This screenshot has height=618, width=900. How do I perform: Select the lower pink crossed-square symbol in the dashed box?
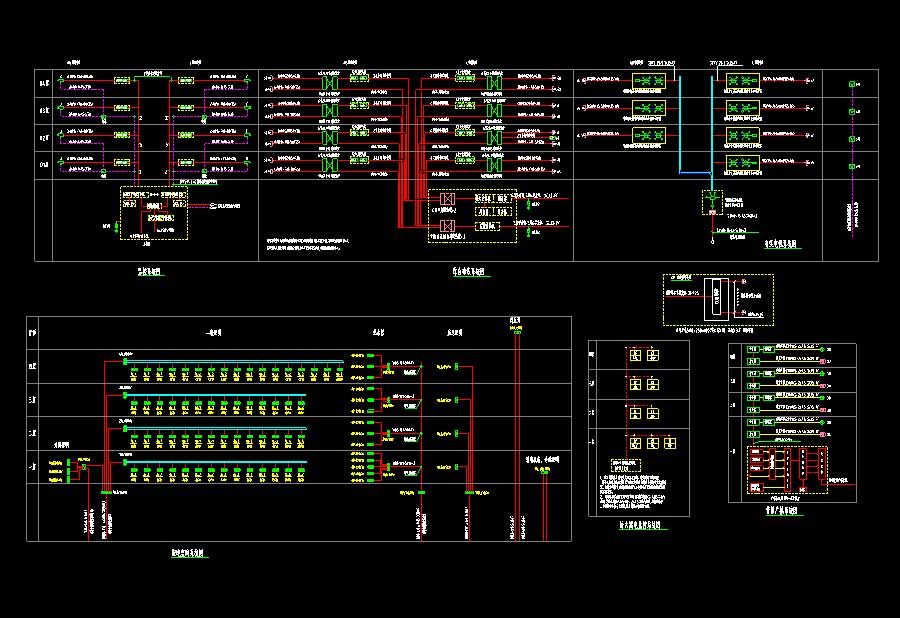click(448, 226)
